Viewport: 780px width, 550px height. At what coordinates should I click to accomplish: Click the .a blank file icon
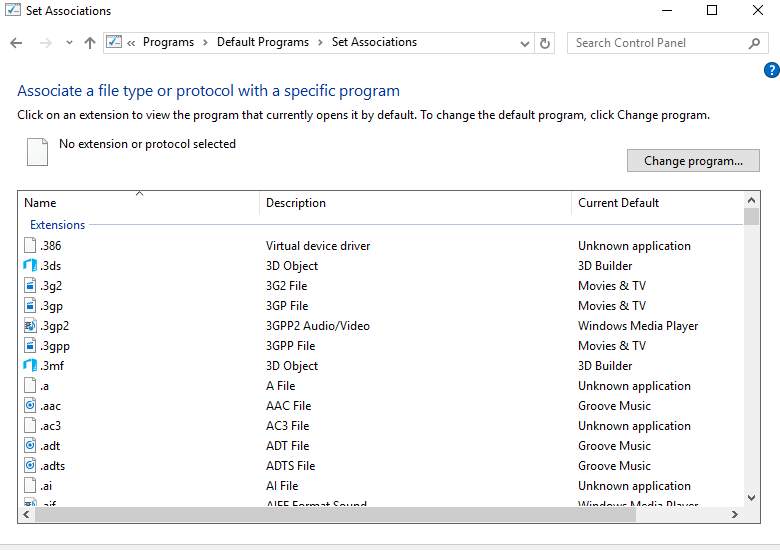tap(30, 385)
